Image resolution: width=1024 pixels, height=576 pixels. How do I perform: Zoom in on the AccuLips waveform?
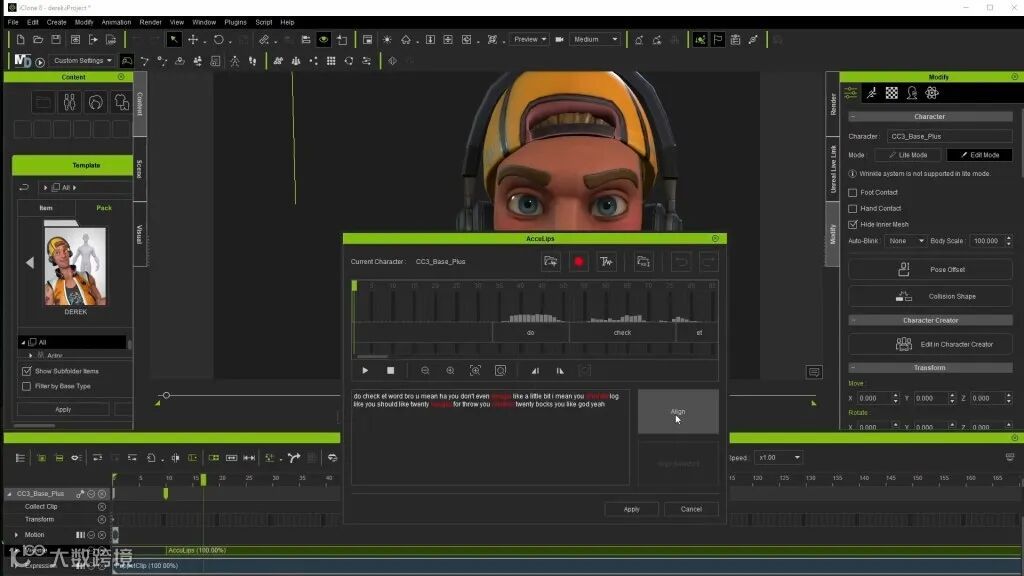pos(450,370)
